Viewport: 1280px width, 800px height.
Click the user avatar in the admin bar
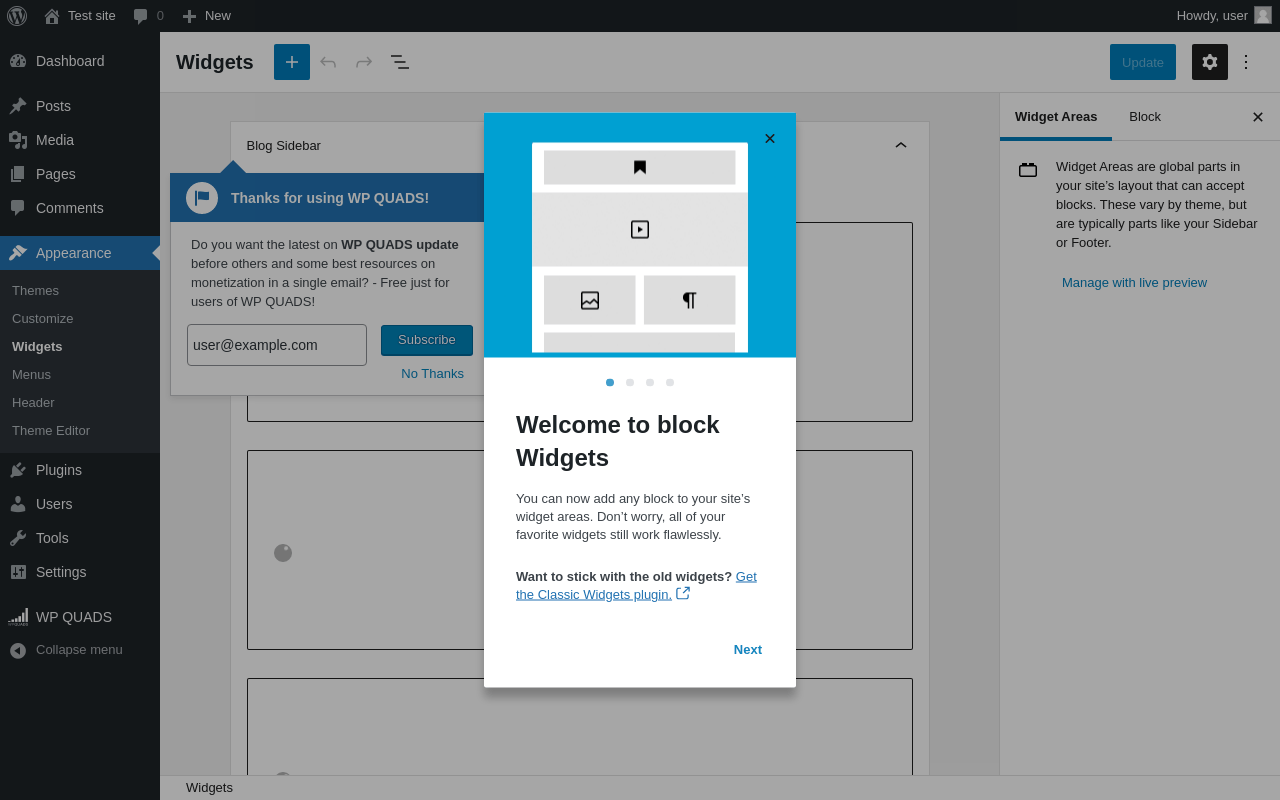(x=1263, y=16)
